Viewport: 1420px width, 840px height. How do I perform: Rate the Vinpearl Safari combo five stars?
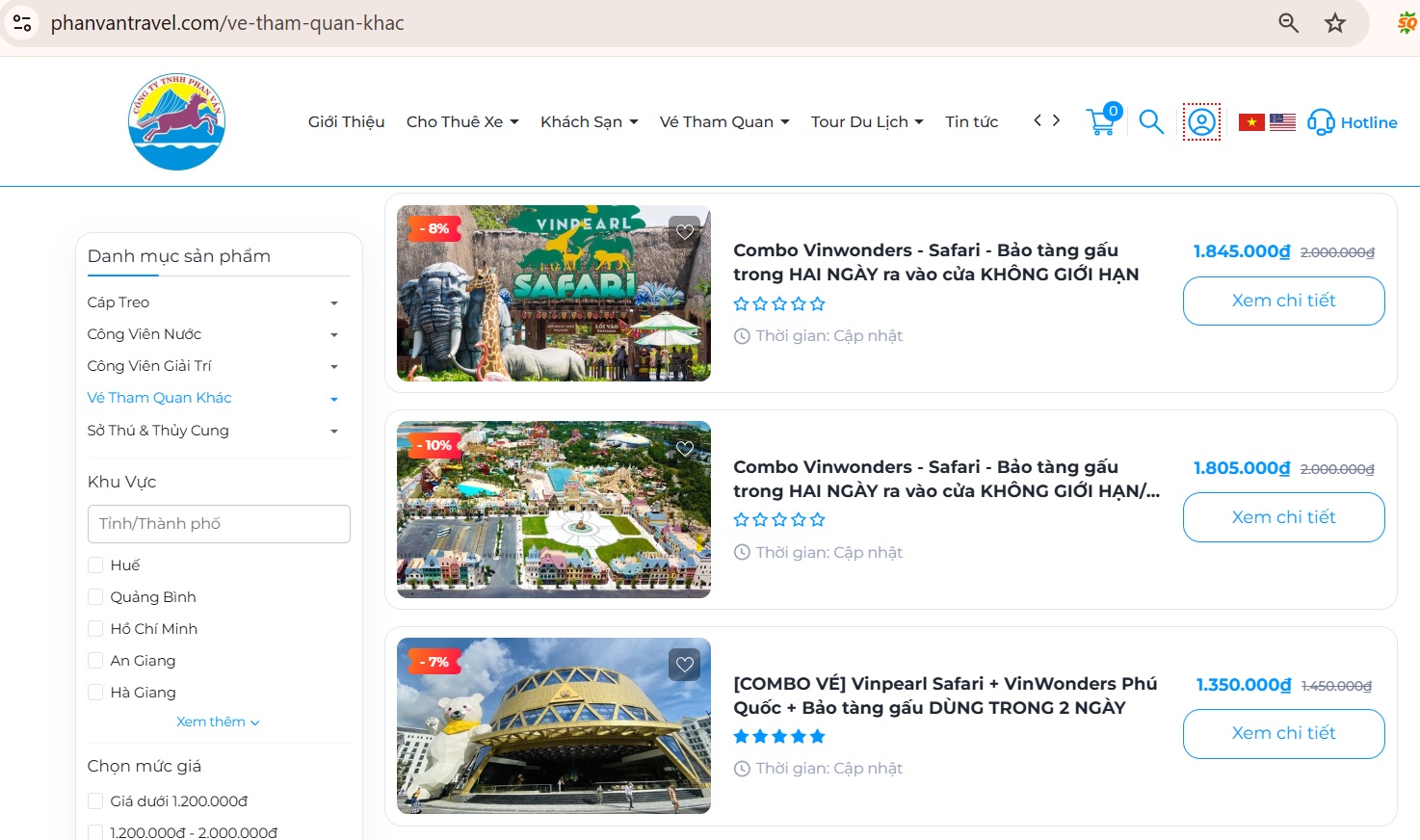click(x=817, y=736)
